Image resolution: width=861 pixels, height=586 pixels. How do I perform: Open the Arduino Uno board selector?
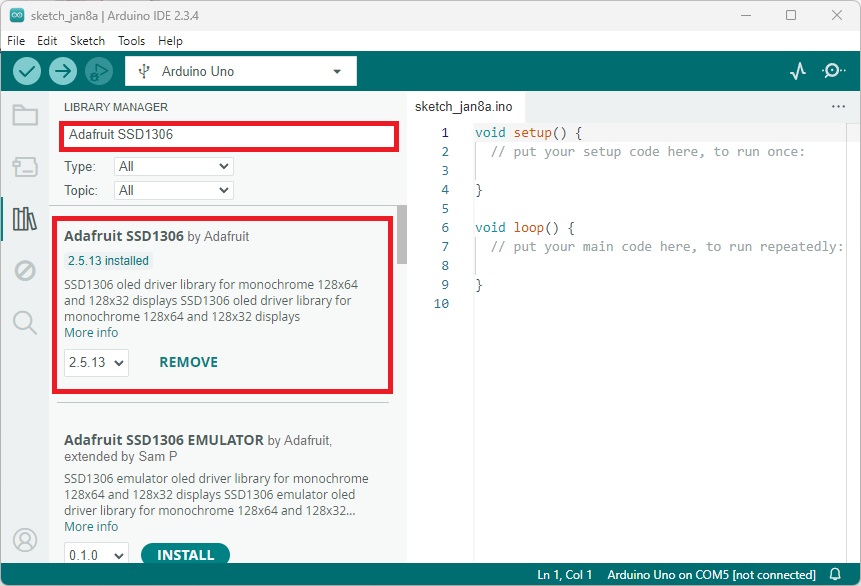pos(240,71)
